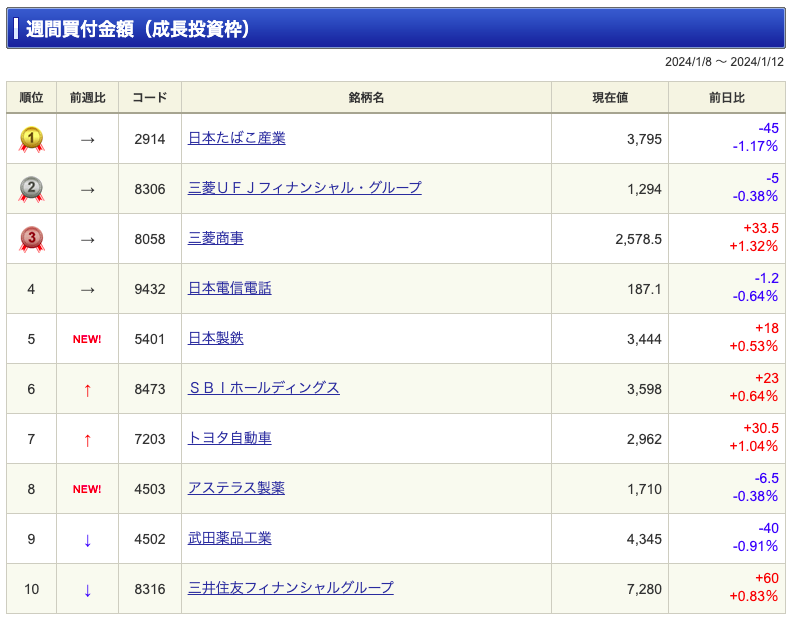Viewport: 791px width, 618px height.
Task: Click the current price 1,294
Action: tap(644, 189)
